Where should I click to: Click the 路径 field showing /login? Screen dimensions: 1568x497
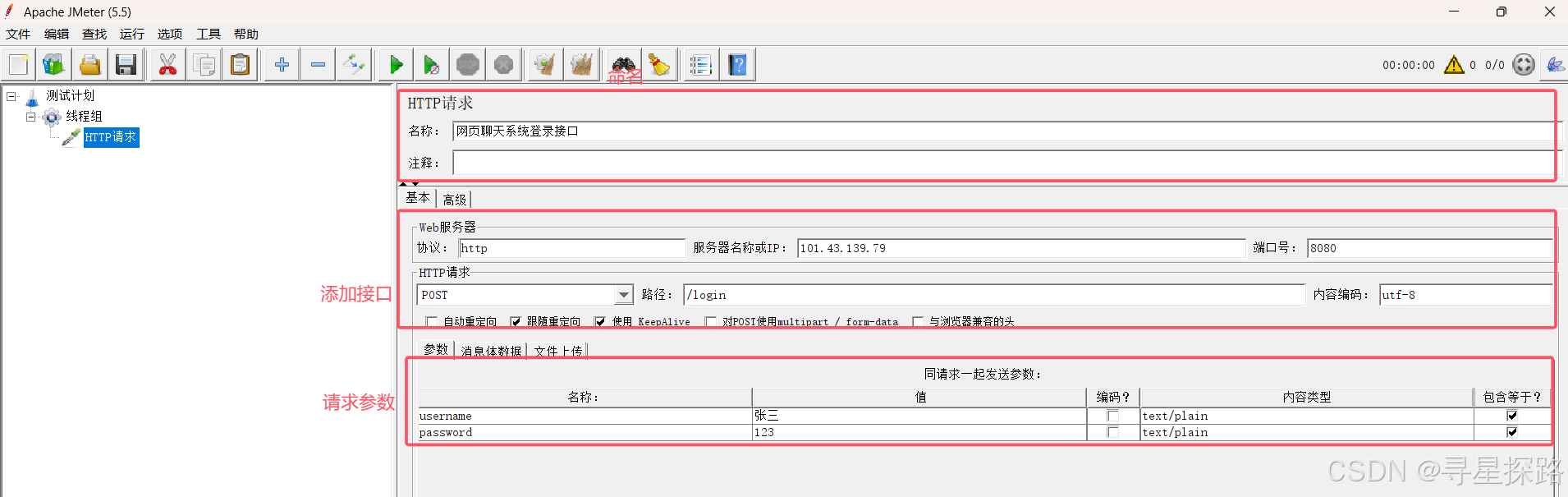(994, 295)
